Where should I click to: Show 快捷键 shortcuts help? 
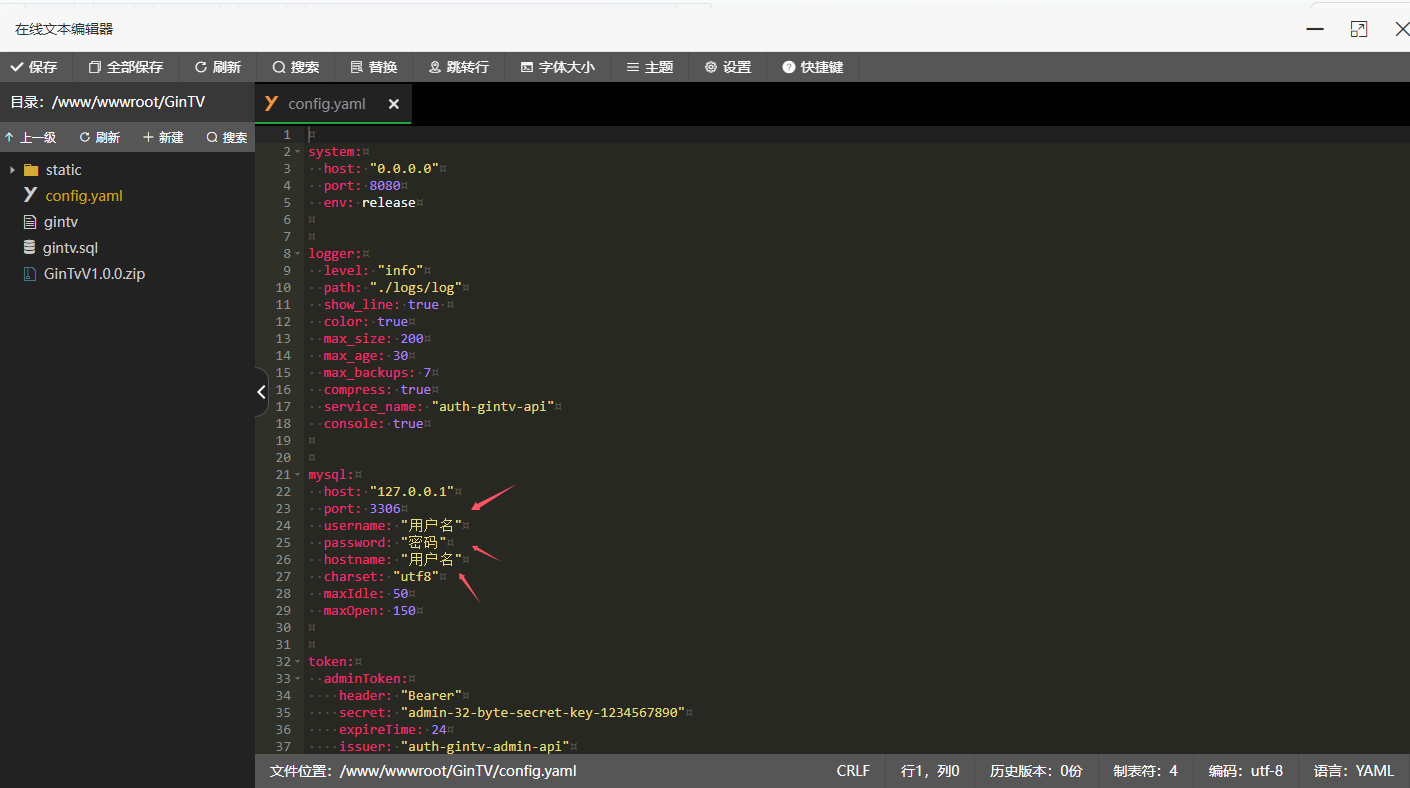813,67
